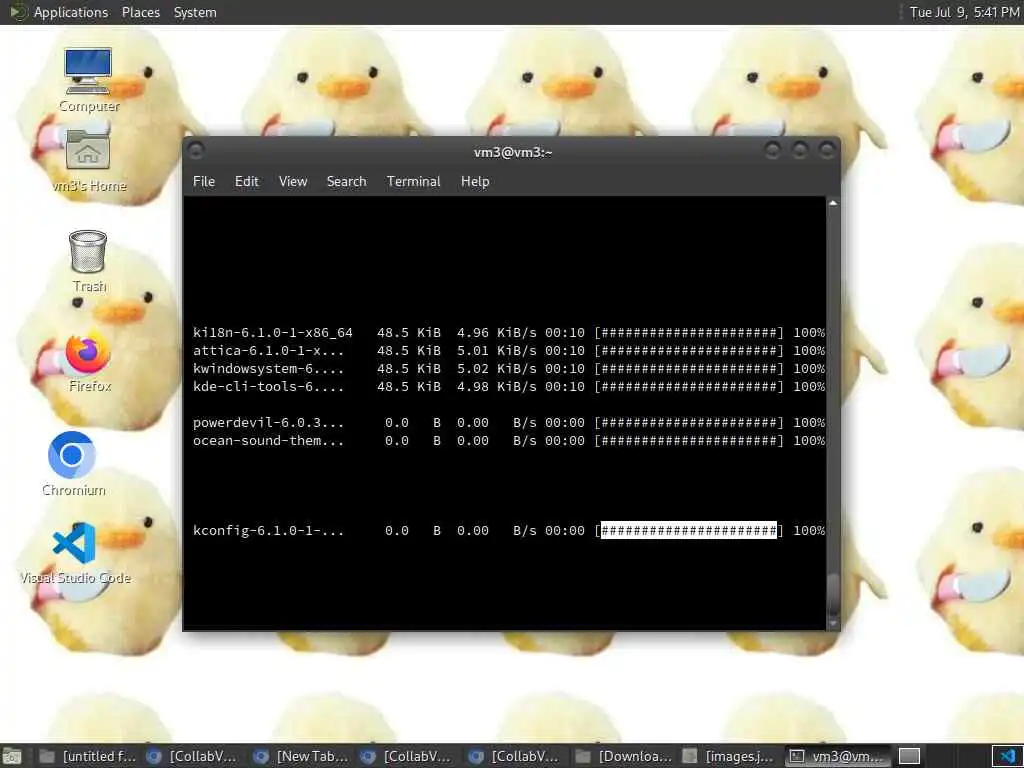Open the Trash desktop icon

[88, 261]
